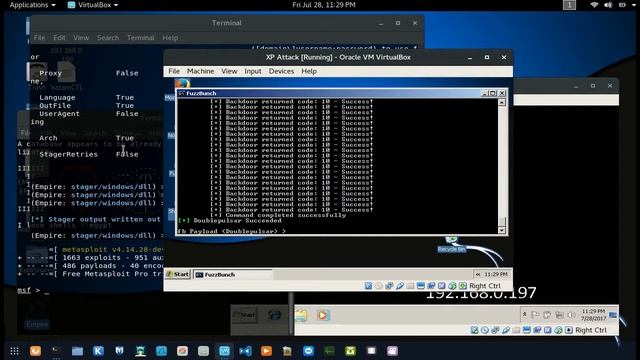Launch the Metasploit shield icon in dock
This screenshot has width=640, height=360.
click(119, 351)
